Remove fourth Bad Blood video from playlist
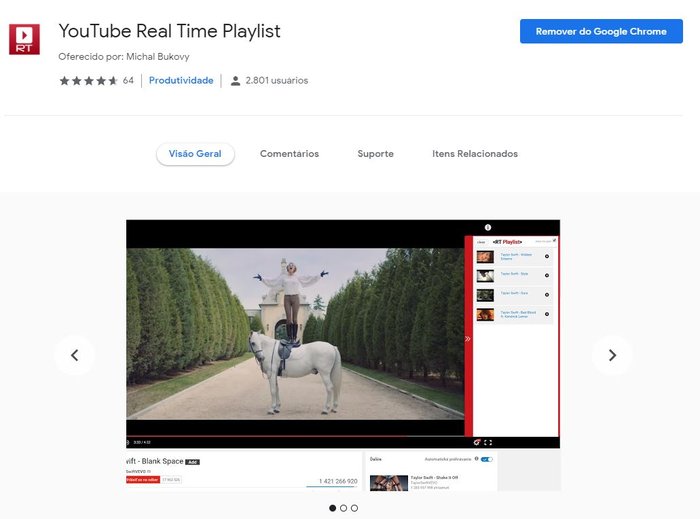This screenshot has width=700, height=519. coord(546,314)
